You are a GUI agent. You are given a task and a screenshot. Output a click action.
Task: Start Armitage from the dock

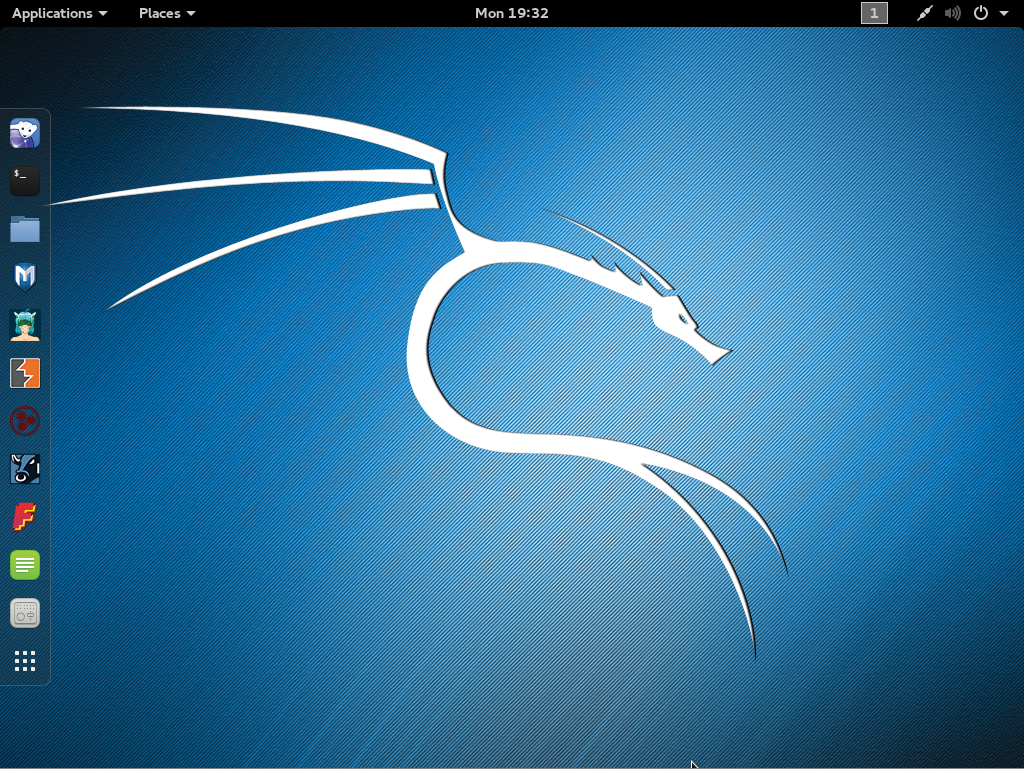25,325
